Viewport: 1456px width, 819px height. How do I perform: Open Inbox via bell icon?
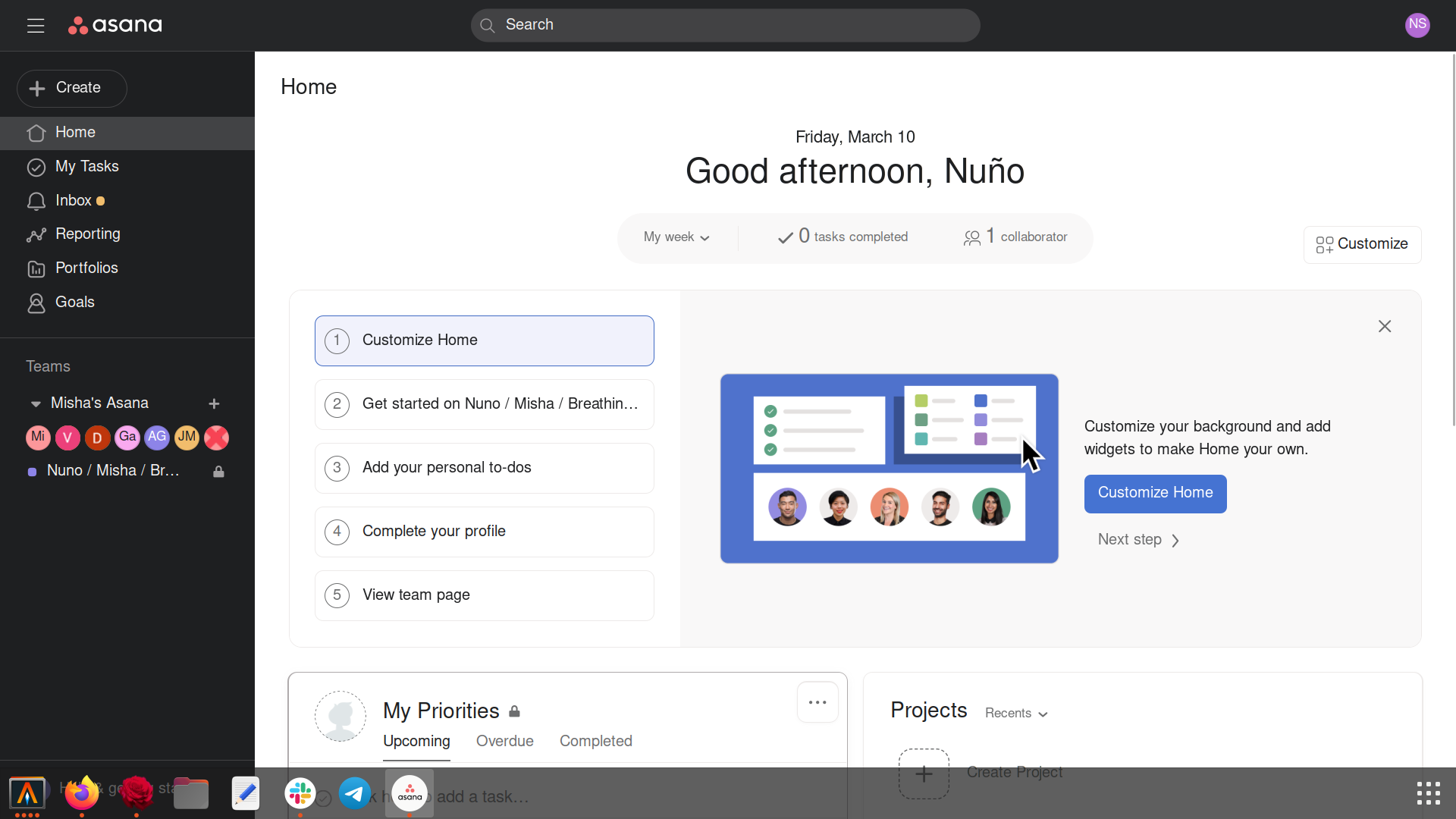click(x=36, y=201)
